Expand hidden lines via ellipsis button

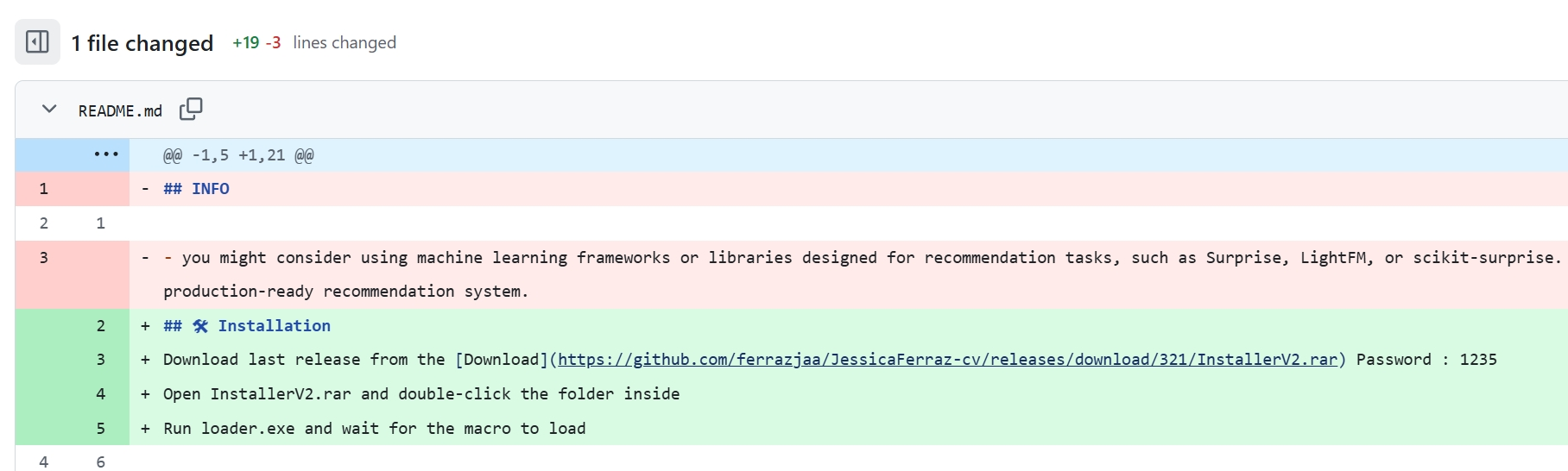(x=105, y=154)
